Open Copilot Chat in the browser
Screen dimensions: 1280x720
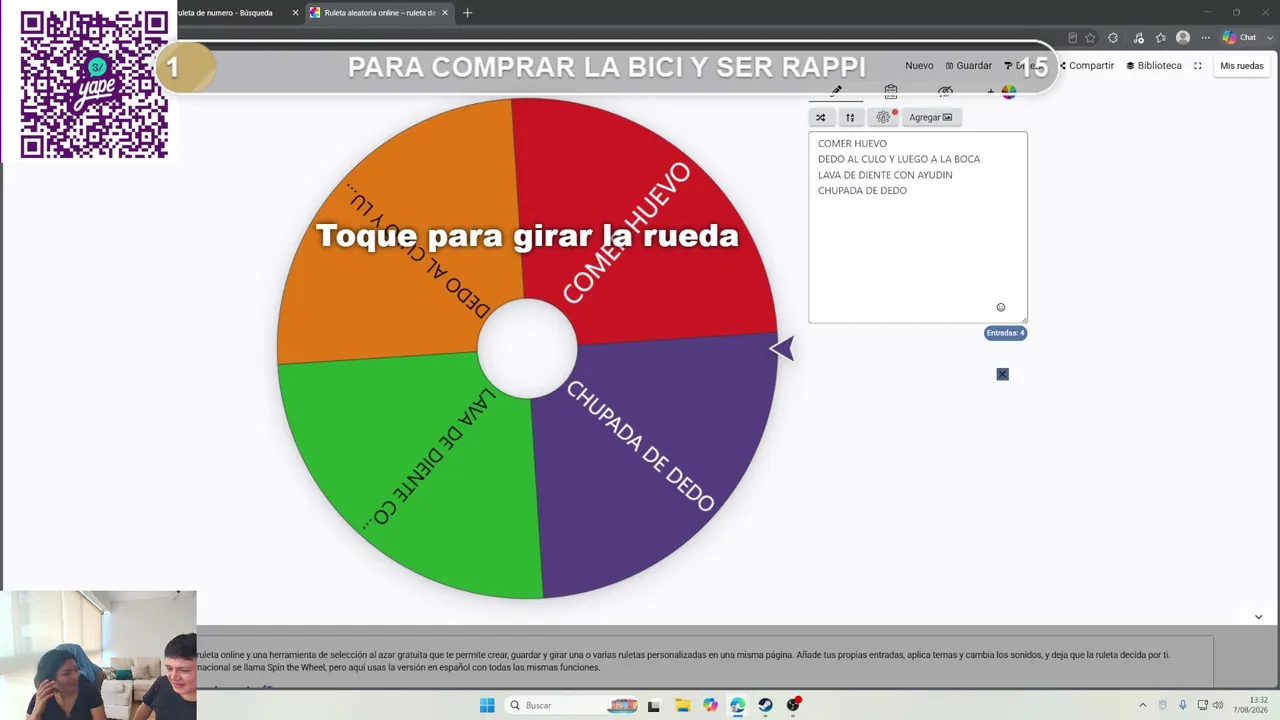pos(1240,38)
